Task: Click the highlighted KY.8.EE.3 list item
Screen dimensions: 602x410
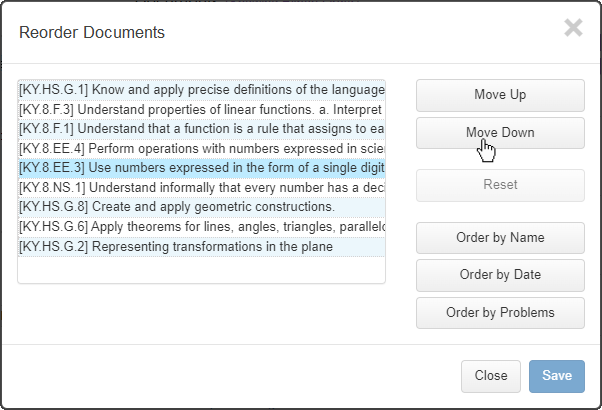Action: [202, 168]
